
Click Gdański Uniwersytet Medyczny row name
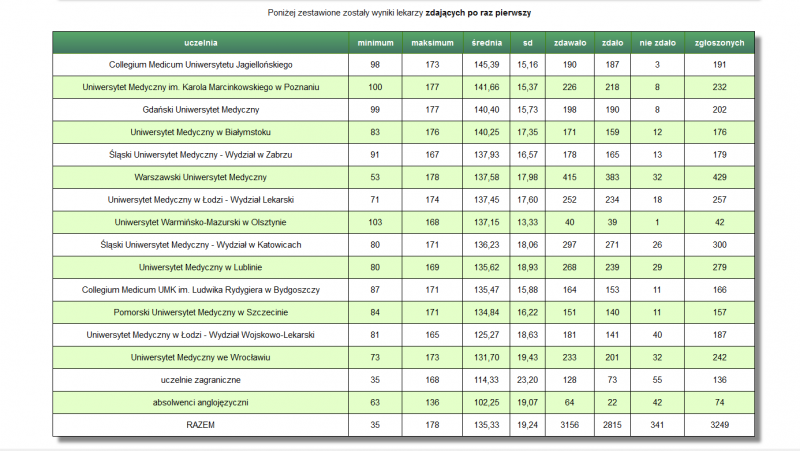[x=201, y=109]
